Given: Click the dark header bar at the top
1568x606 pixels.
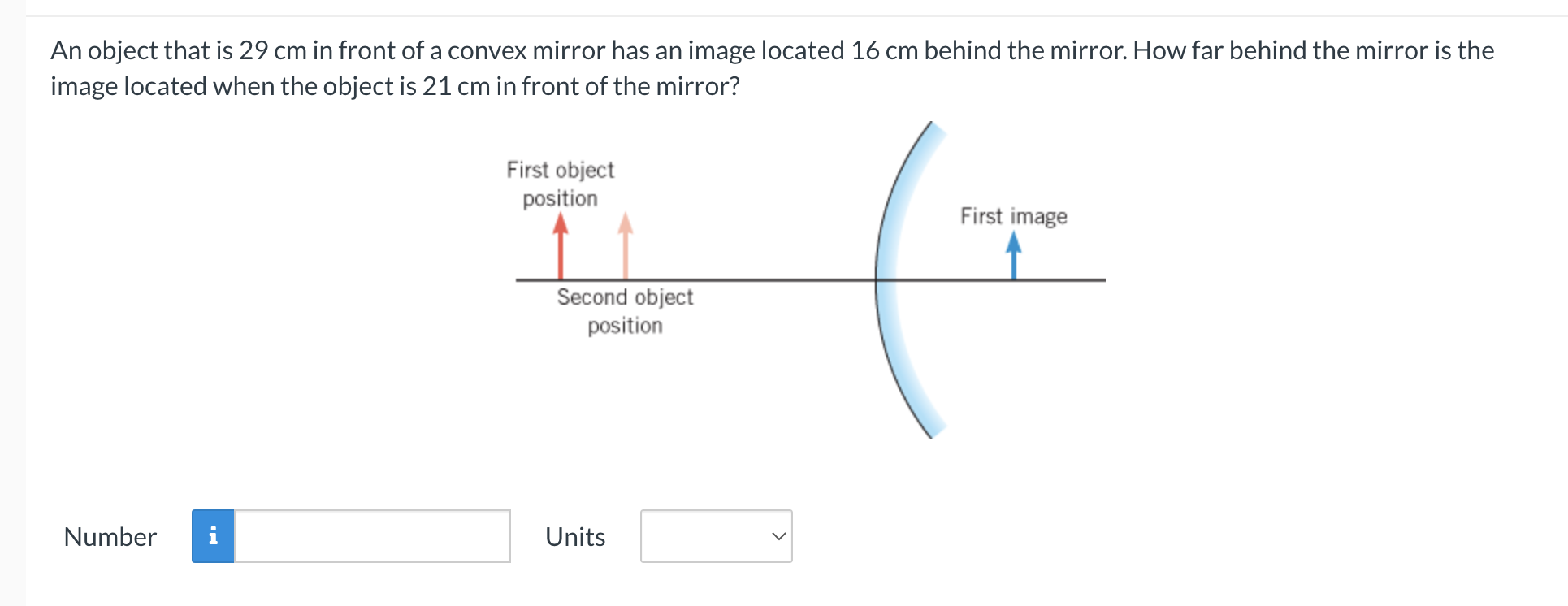Looking at the screenshot, I should click(x=784, y=8).
